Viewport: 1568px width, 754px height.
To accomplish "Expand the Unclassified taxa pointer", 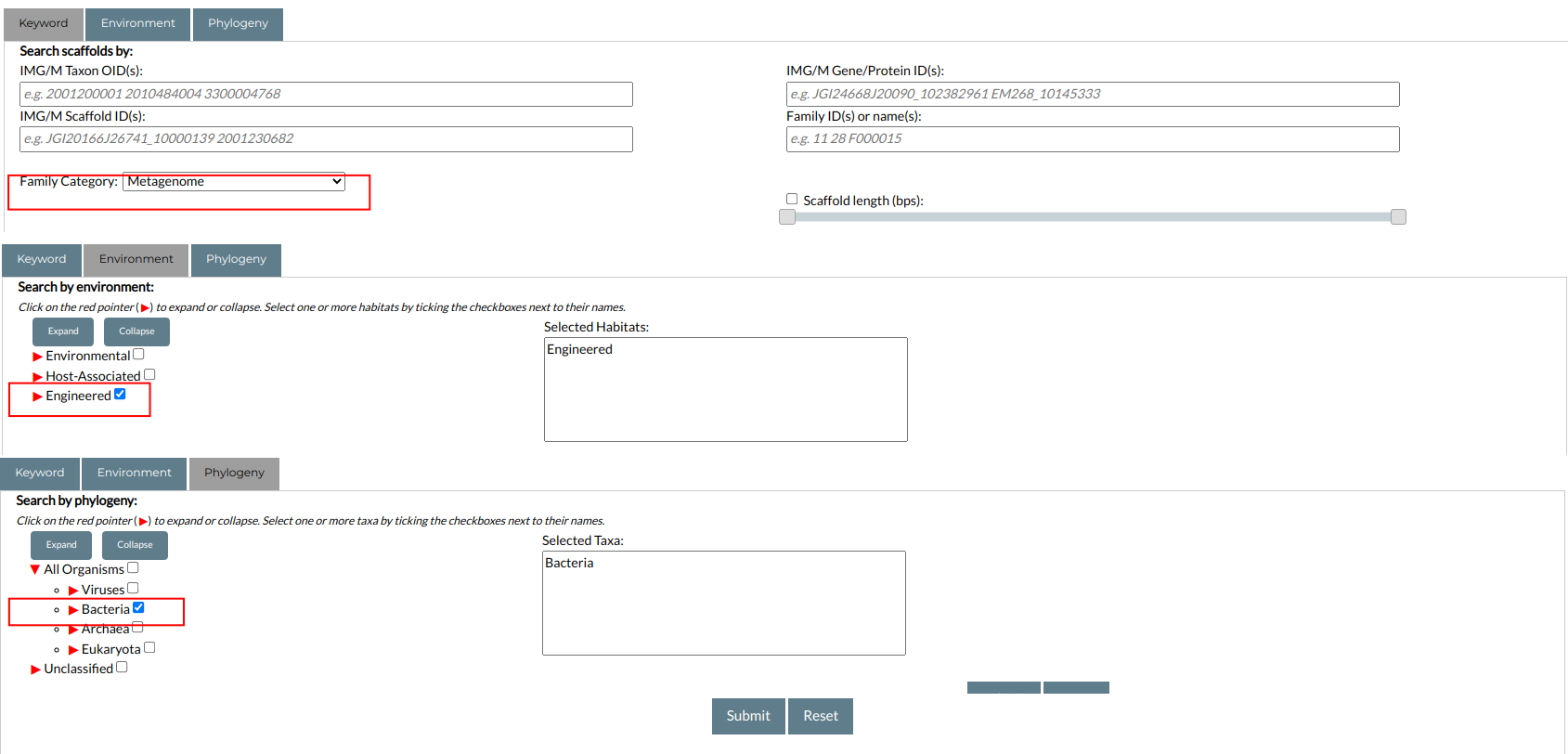I will pyautogui.click(x=36, y=669).
